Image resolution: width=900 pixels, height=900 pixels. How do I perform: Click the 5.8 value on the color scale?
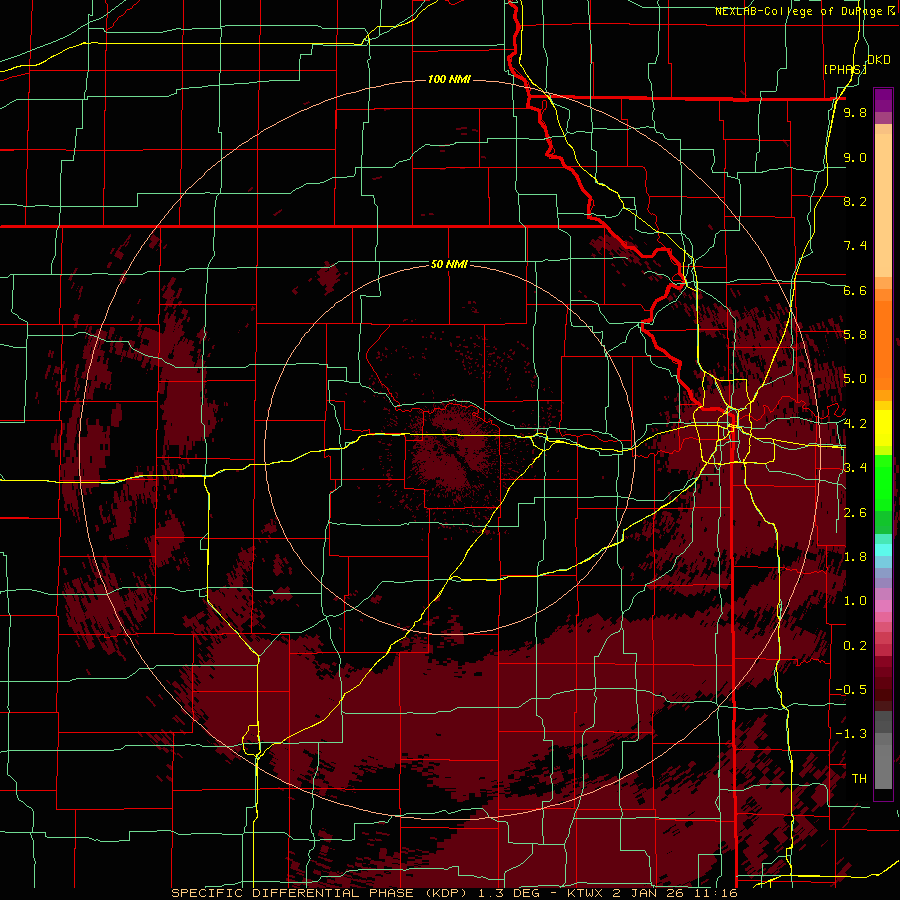click(855, 335)
